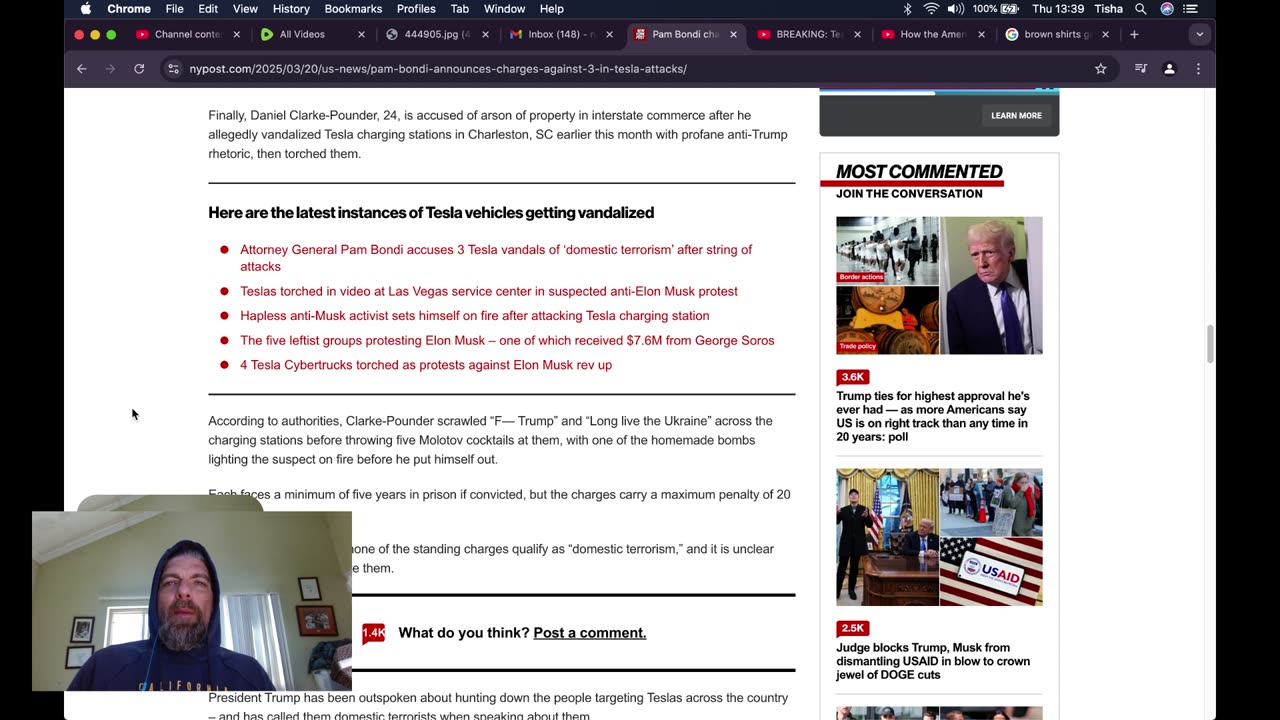
Task: Open the five leftist groups article link
Action: click(x=507, y=341)
